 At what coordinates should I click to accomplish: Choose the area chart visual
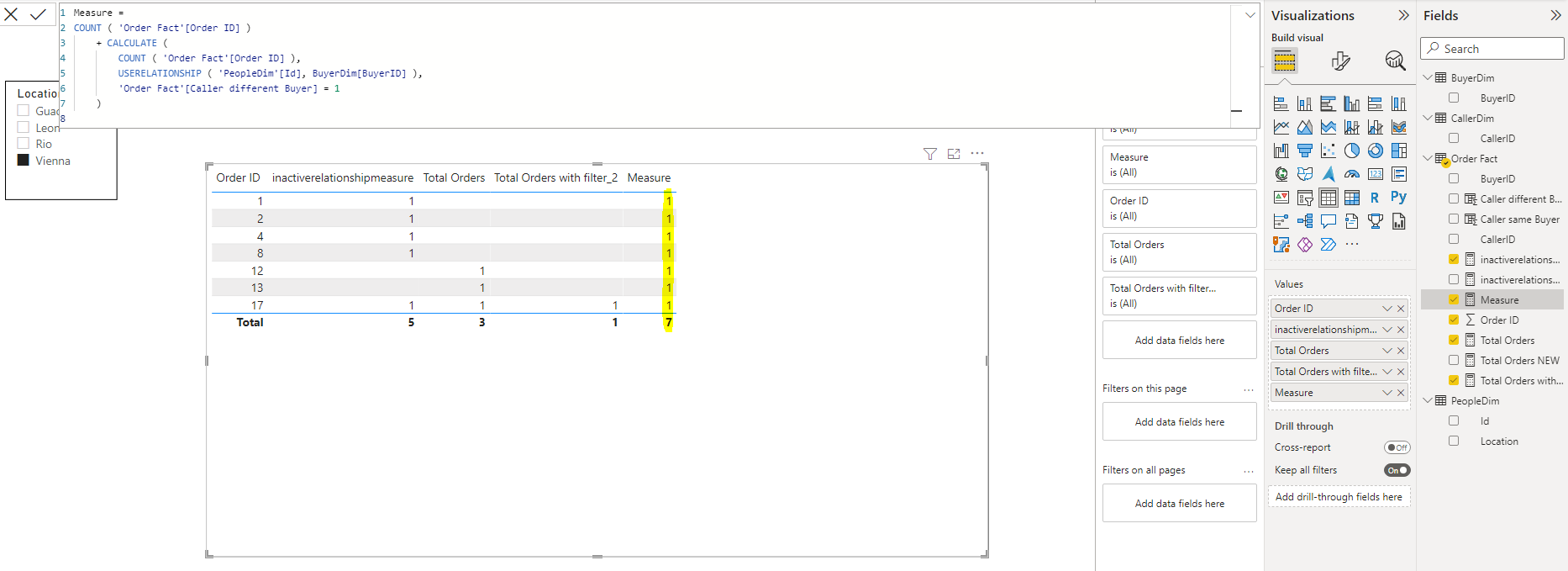click(x=1305, y=127)
